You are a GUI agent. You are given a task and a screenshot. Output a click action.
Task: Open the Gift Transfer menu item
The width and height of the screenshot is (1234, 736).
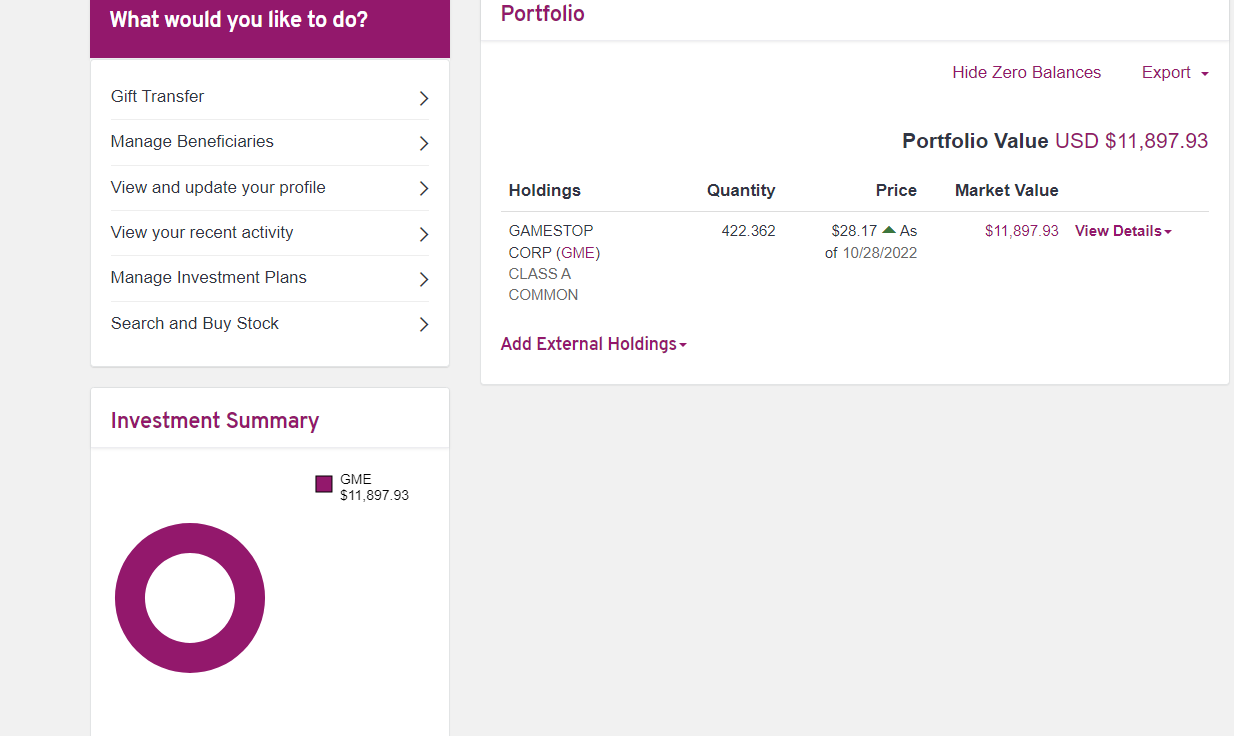click(158, 96)
